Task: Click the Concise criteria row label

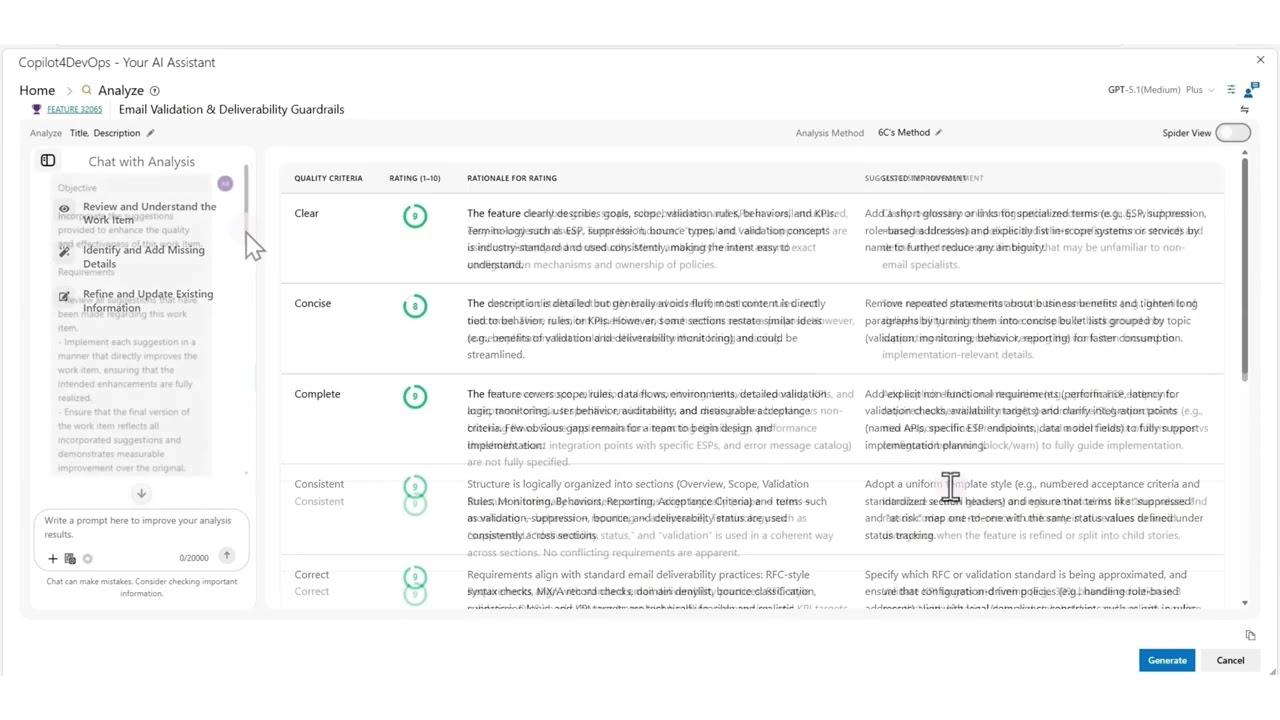Action: point(312,303)
